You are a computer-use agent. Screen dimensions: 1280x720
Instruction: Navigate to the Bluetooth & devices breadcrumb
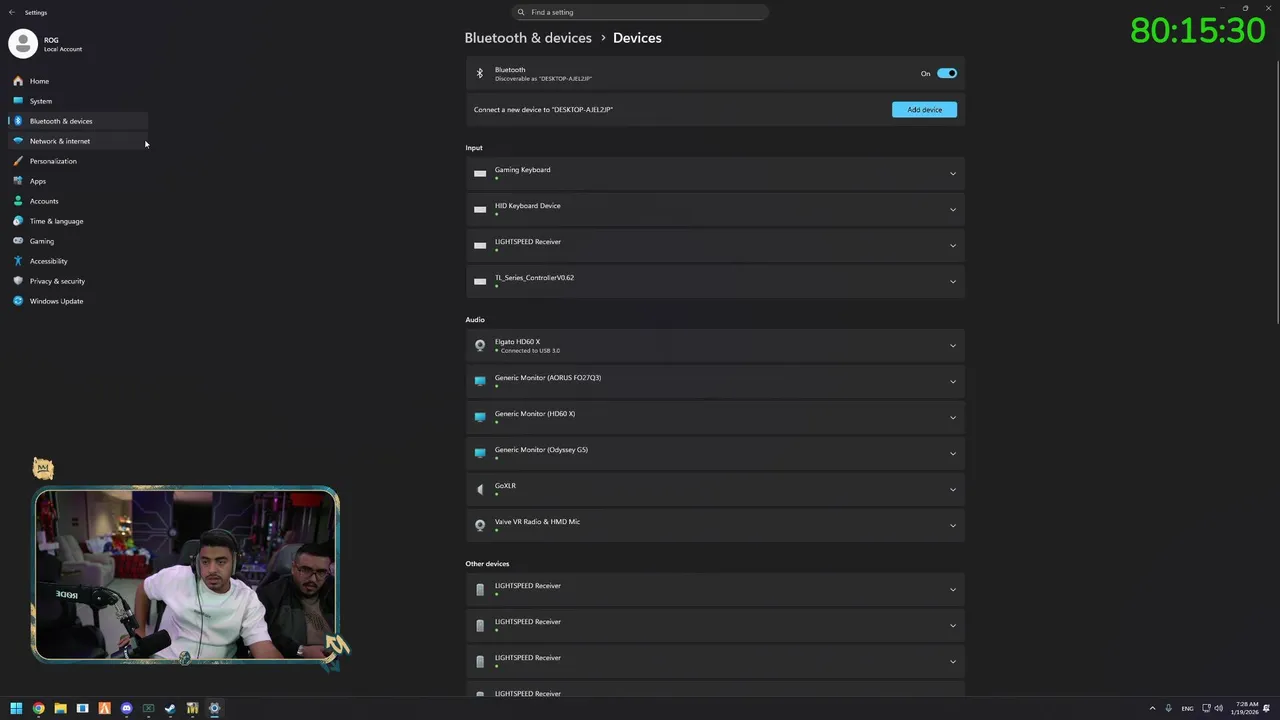[528, 38]
